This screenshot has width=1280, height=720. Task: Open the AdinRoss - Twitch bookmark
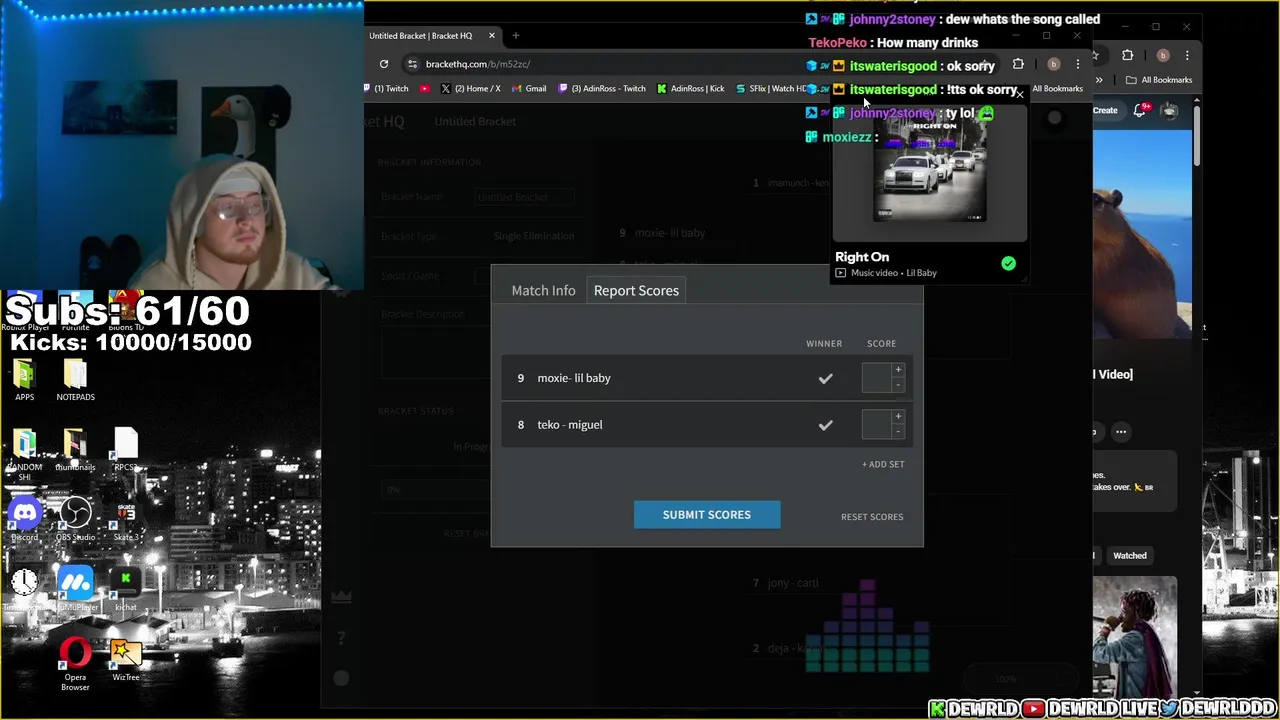click(602, 89)
